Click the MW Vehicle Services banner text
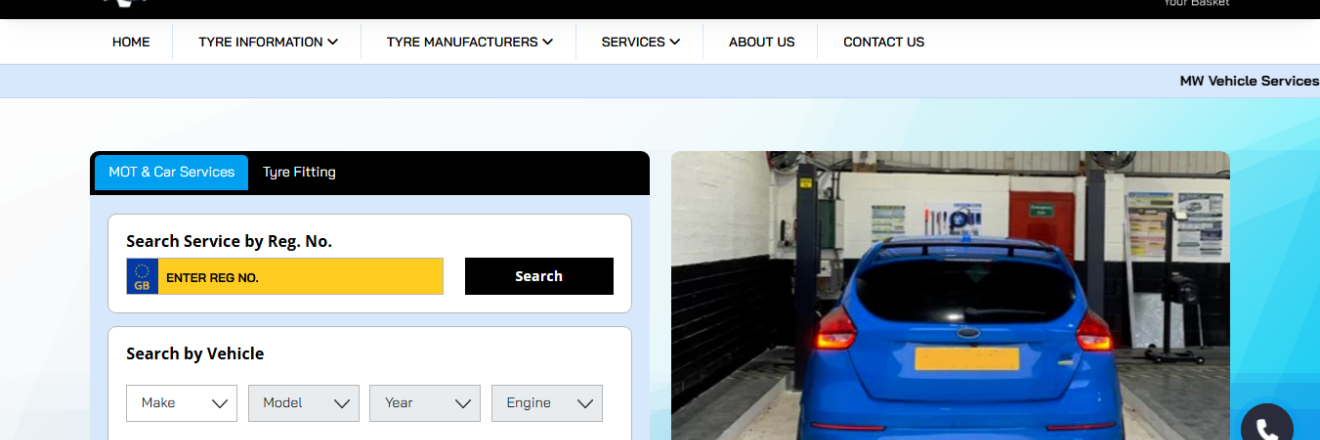The image size is (1320, 440). 1250,81
